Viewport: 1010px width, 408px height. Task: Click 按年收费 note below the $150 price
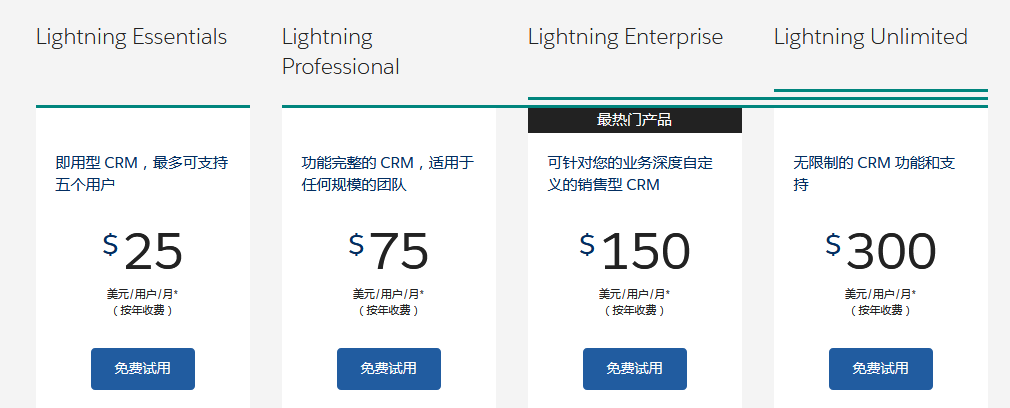(634, 310)
